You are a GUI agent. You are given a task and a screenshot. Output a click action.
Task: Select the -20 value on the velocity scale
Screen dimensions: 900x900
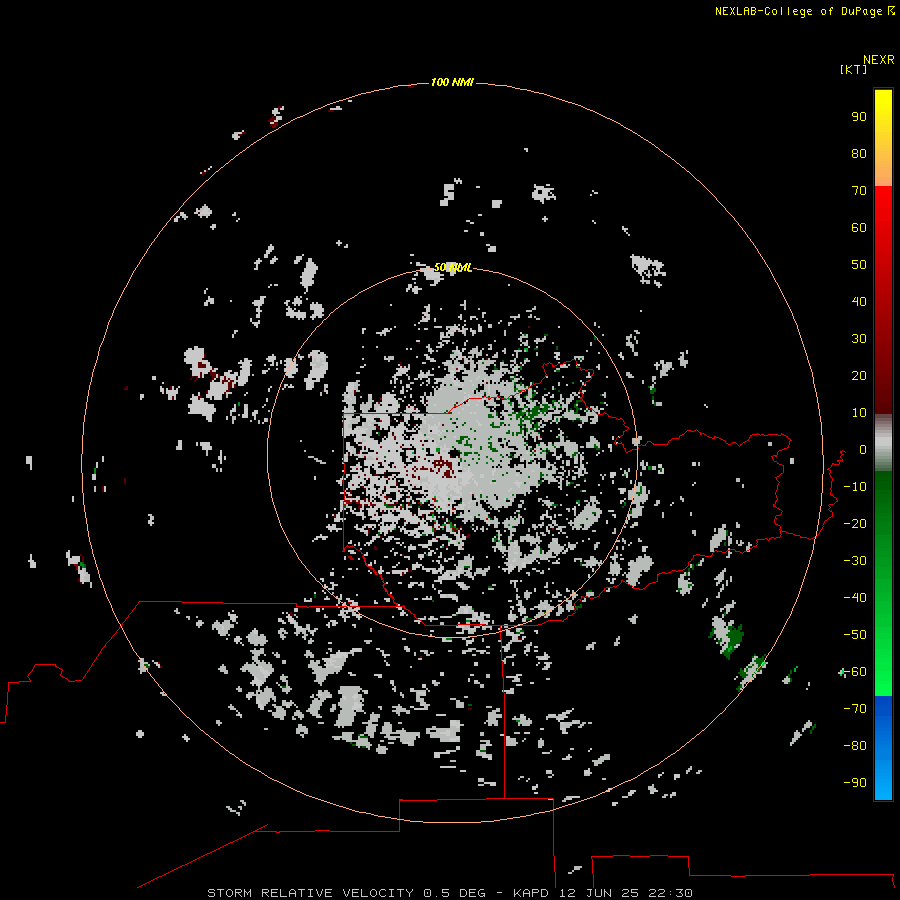click(x=855, y=523)
